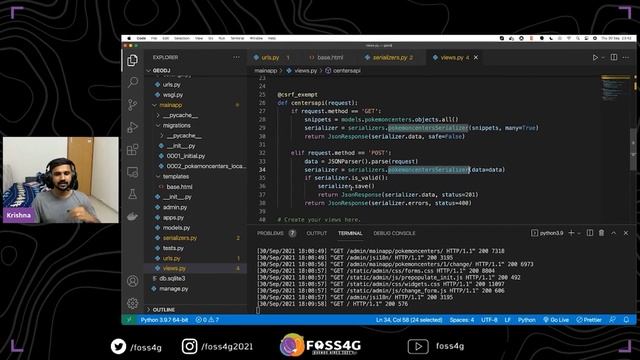Open admin.py in explorer
640x360 pixels.
pyautogui.click(x=175, y=207)
